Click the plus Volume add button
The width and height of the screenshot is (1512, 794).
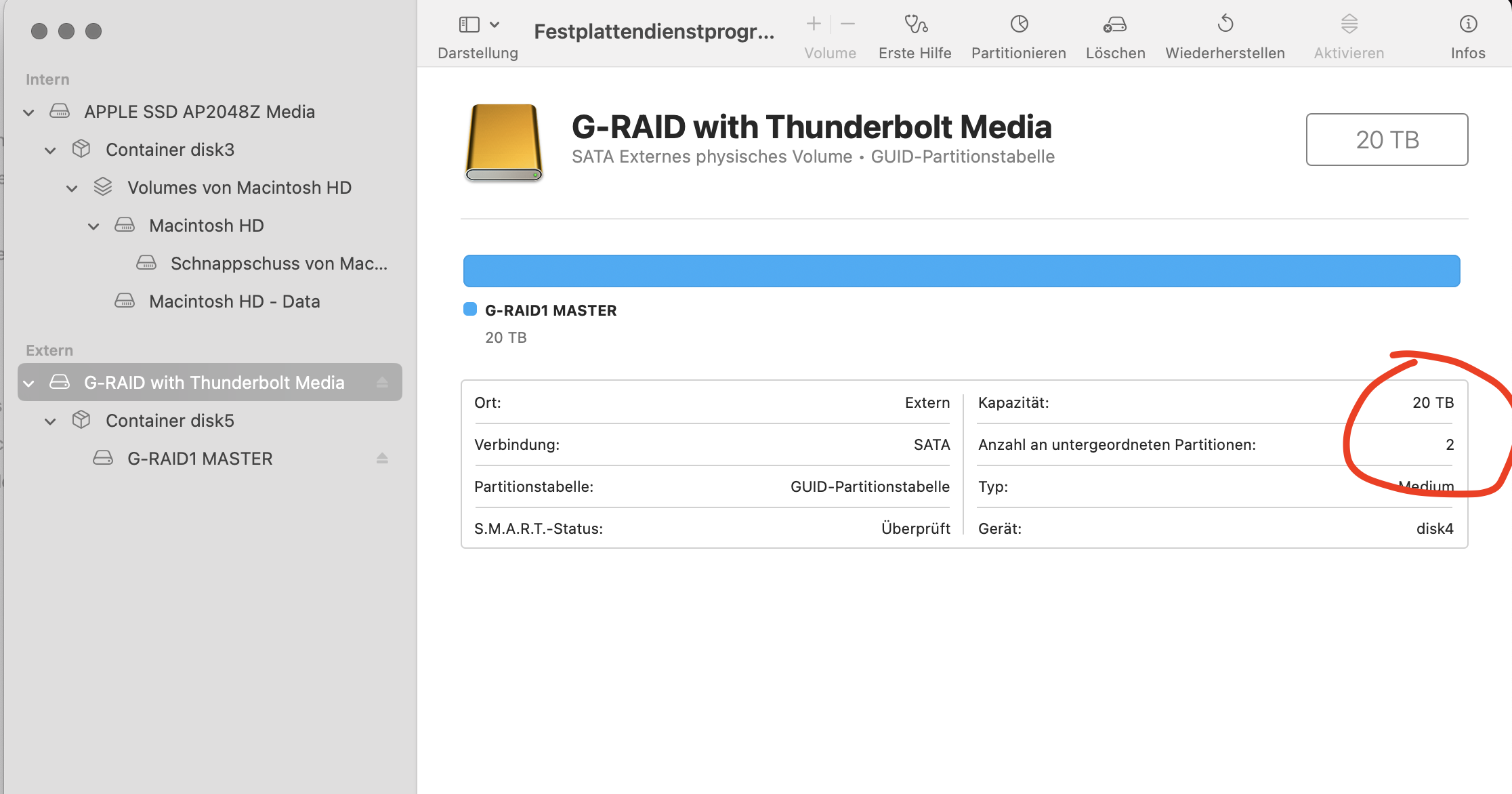tap(814, 24)
